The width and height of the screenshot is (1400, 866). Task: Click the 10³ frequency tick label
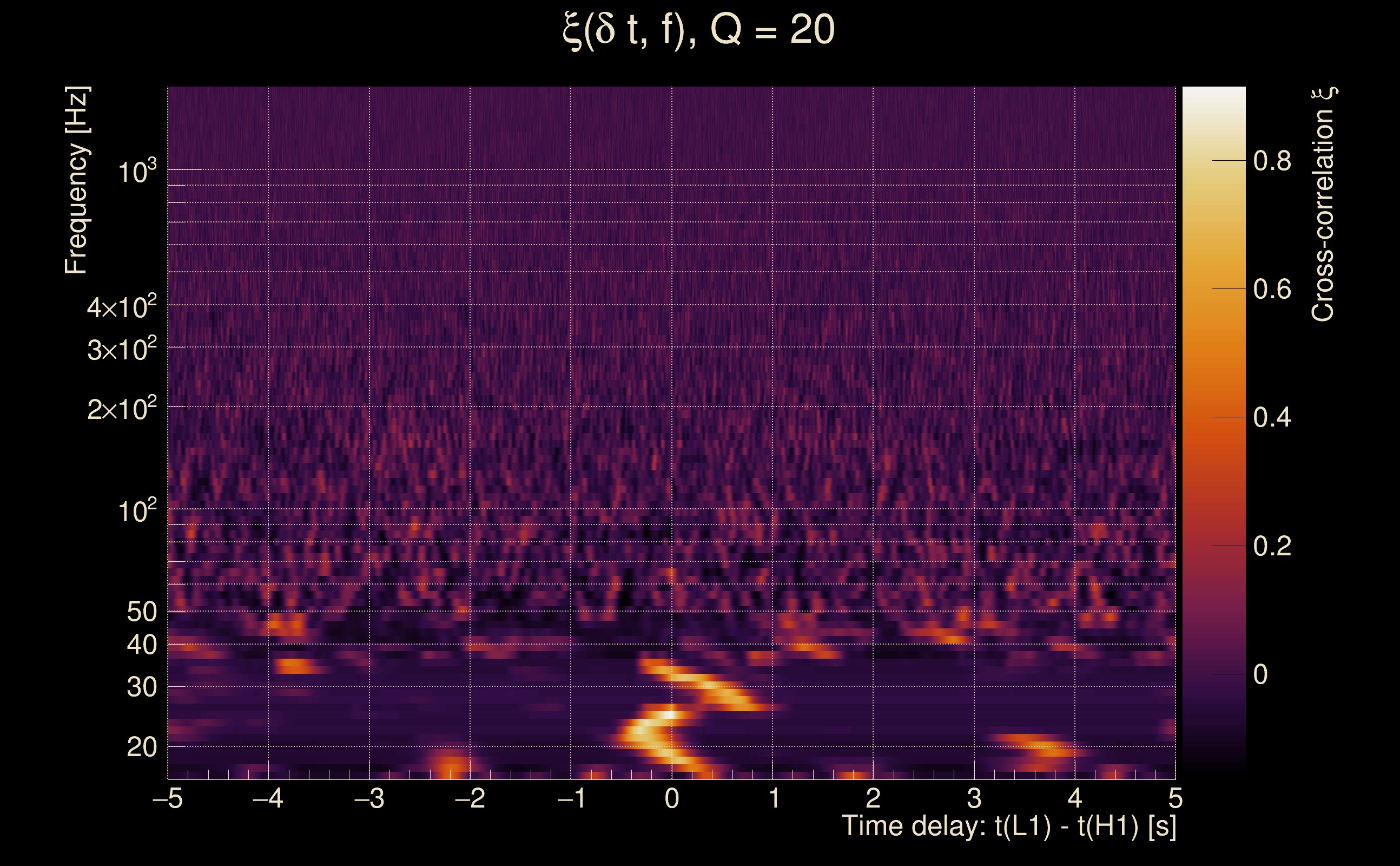136,171
